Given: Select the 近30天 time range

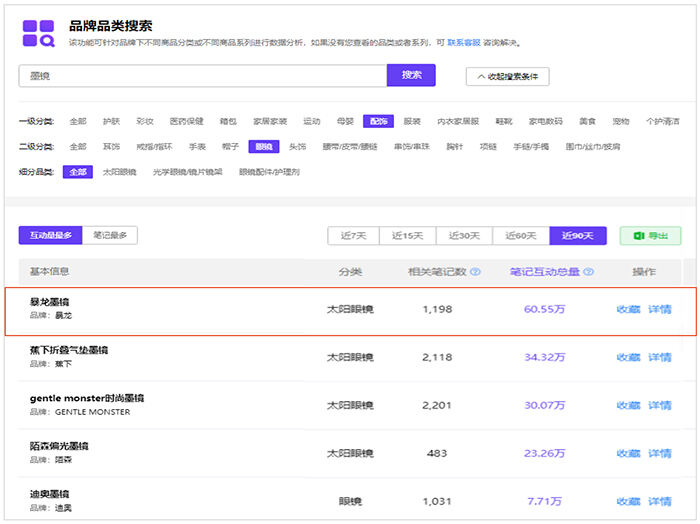Looking at the screenshot, I should click(464, 236).
